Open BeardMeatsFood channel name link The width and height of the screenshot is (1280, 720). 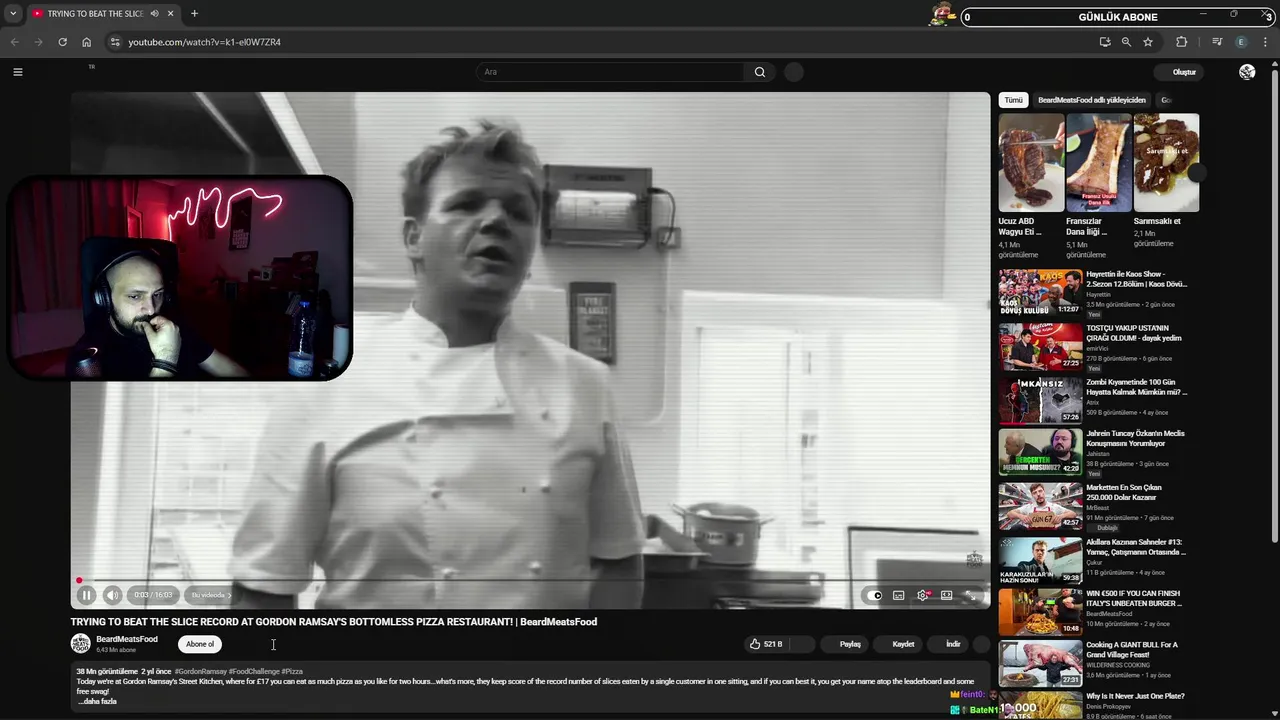pyautogui.click(x=127, y=639)
